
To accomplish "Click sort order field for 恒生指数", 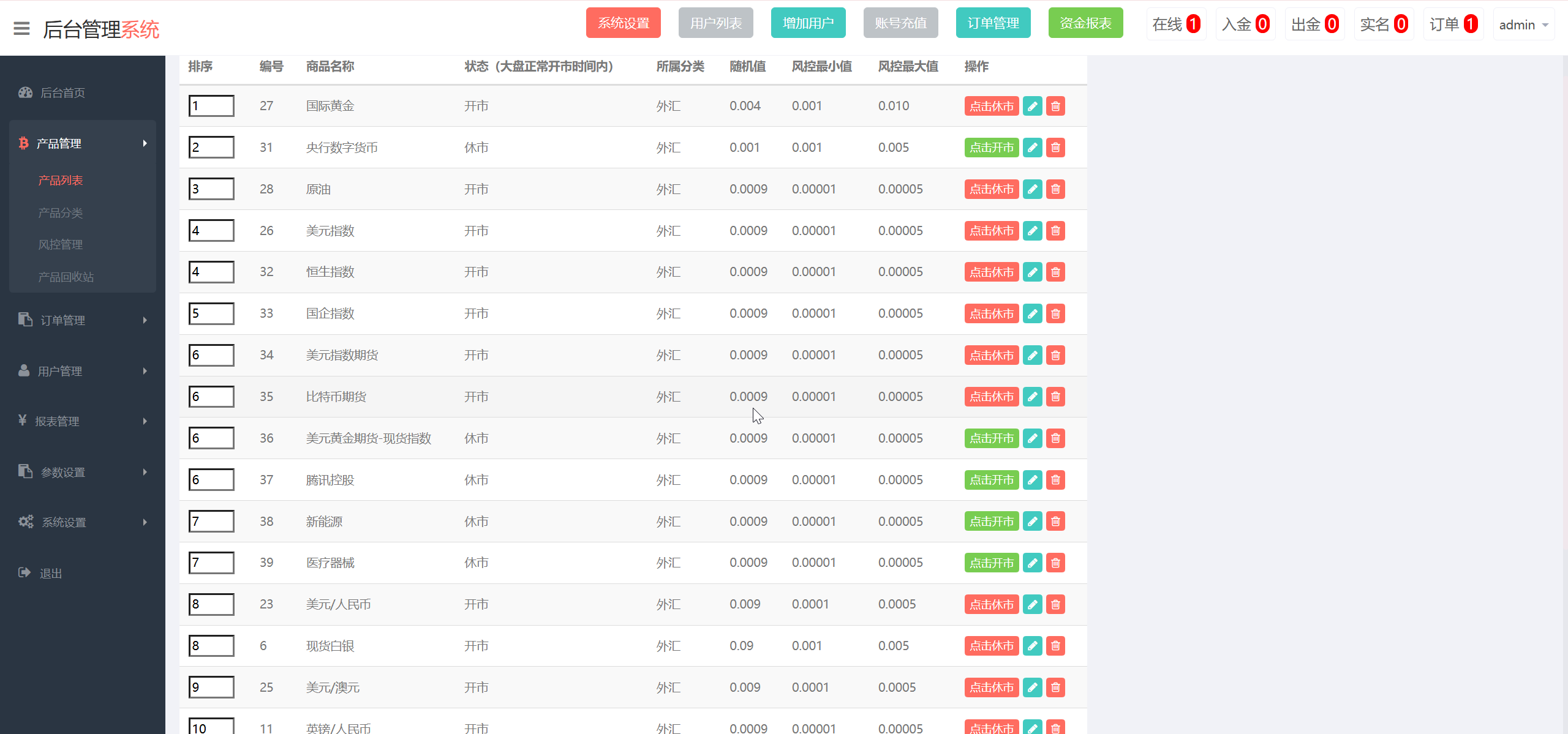I will (x=211, y=272).
